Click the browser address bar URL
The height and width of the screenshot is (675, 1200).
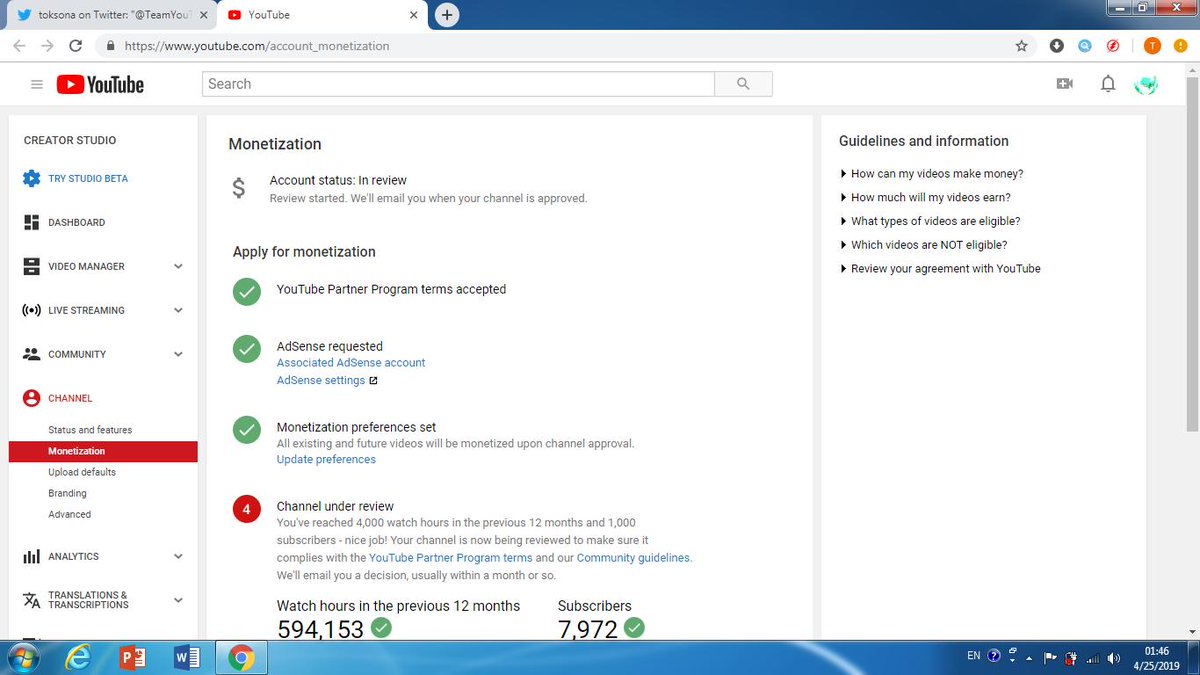[x=257, y=46]
